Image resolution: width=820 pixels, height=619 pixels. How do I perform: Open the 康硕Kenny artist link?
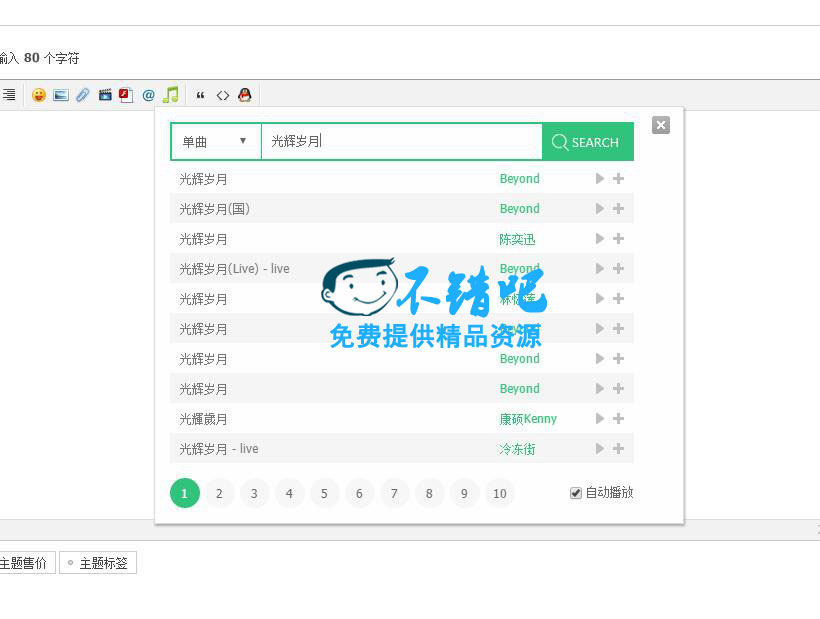coord(528,419)
